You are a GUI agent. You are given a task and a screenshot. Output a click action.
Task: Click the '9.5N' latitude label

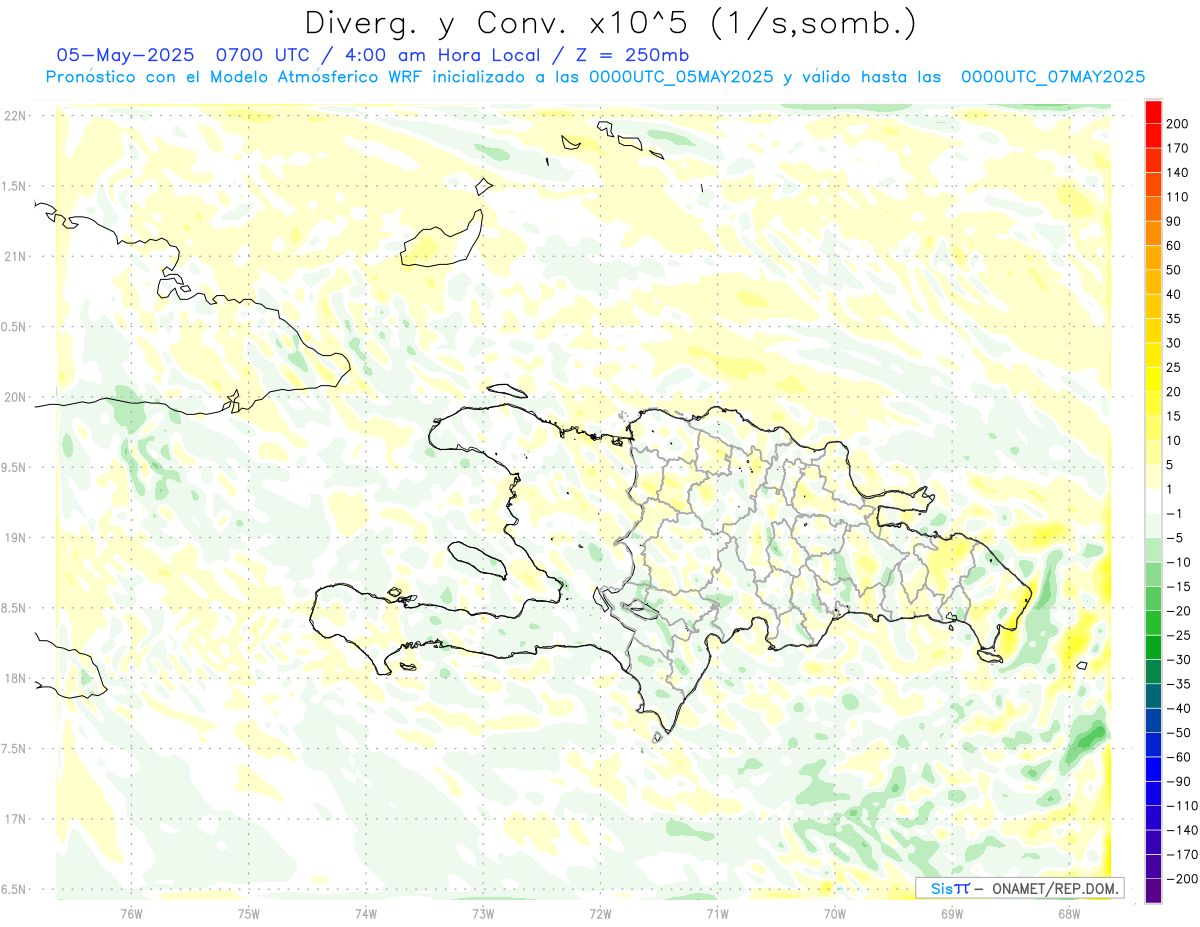click(15, 468)
